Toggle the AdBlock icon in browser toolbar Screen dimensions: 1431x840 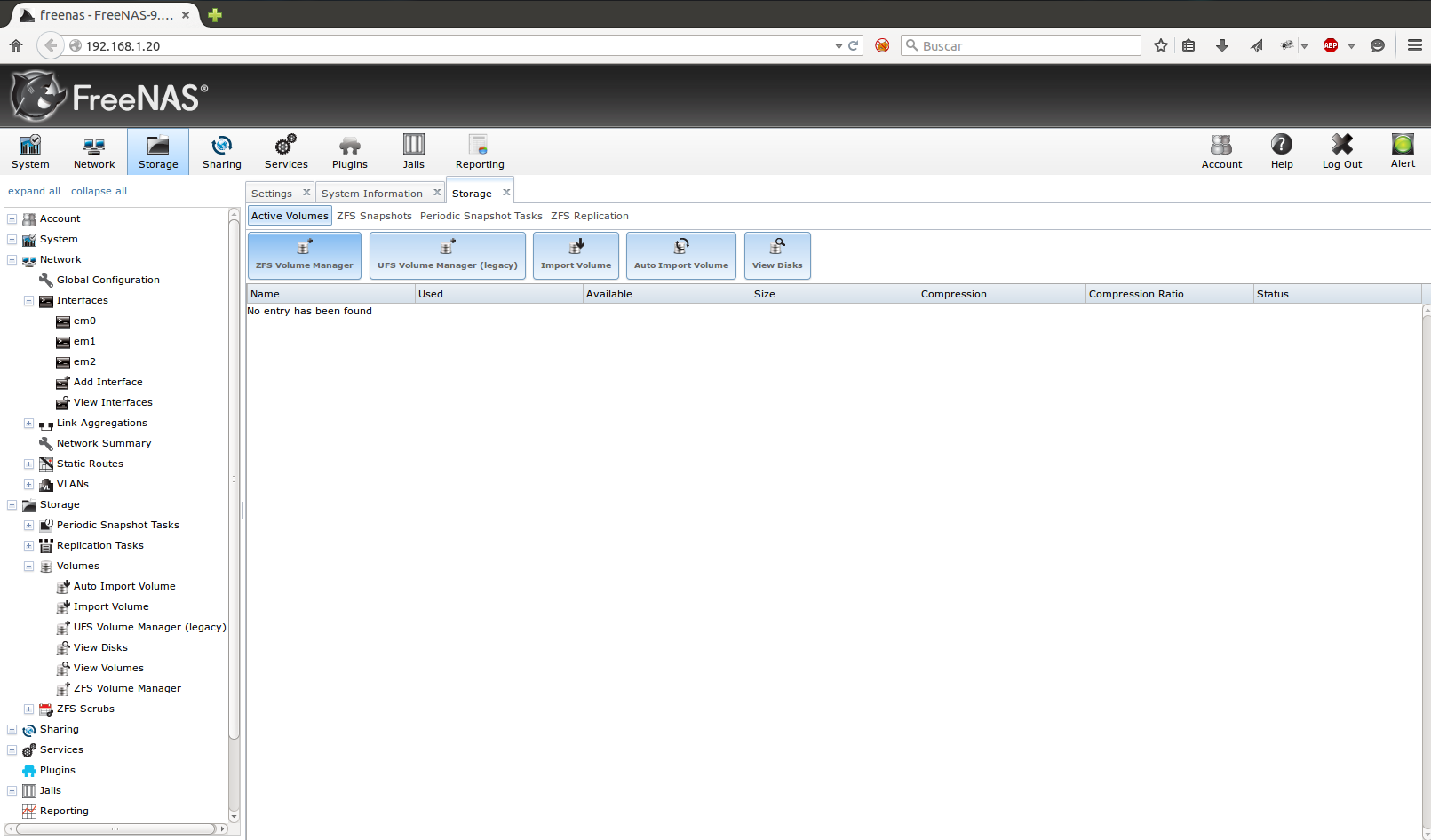(1330, 45)
